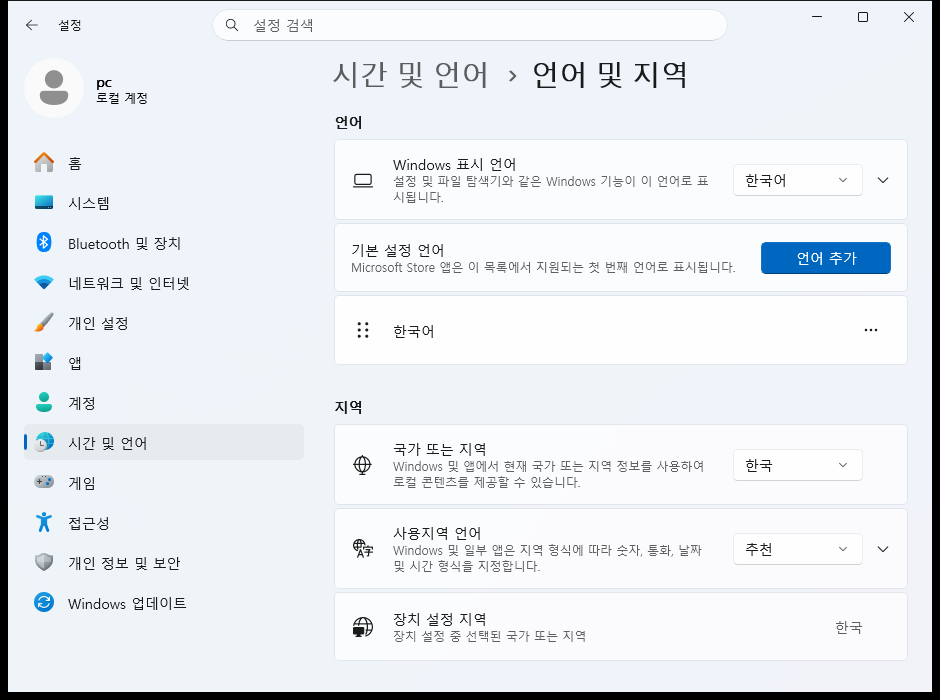Click the 로컬 계정 profile label
The width and height of the screenshot is (940, 700).
coord(122,98)
